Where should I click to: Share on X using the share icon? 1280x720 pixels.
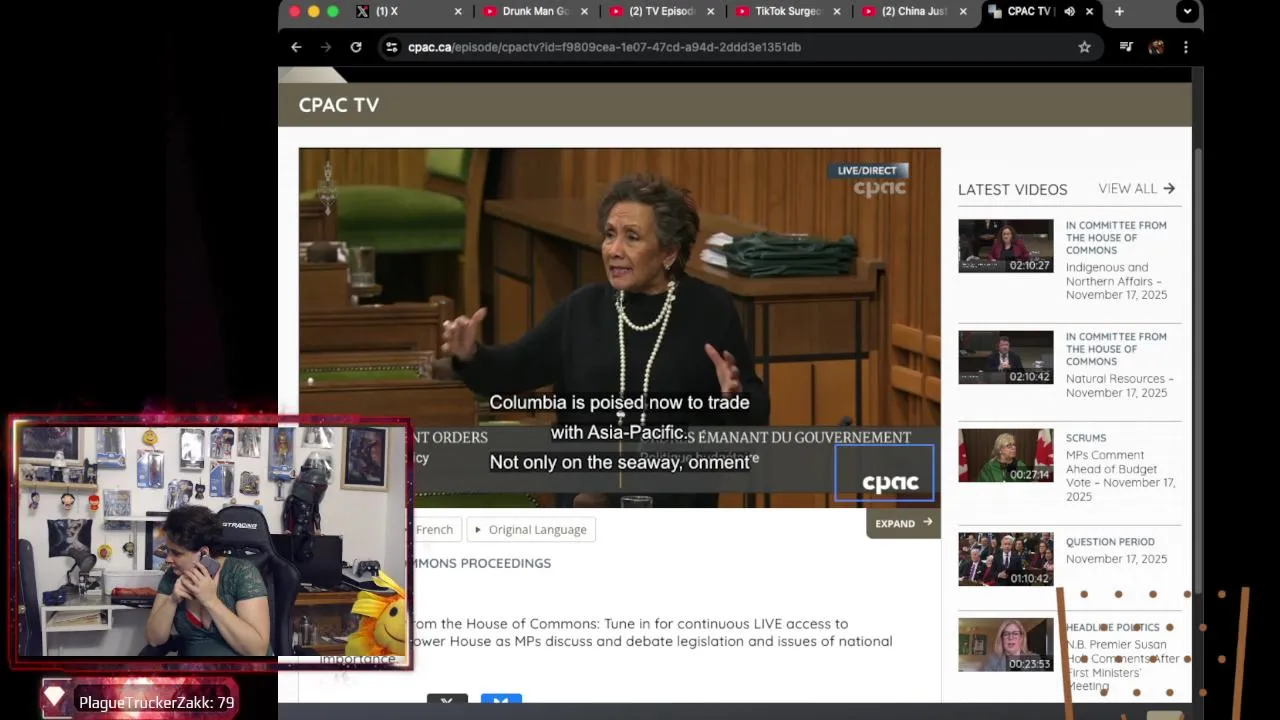(447, 699)
